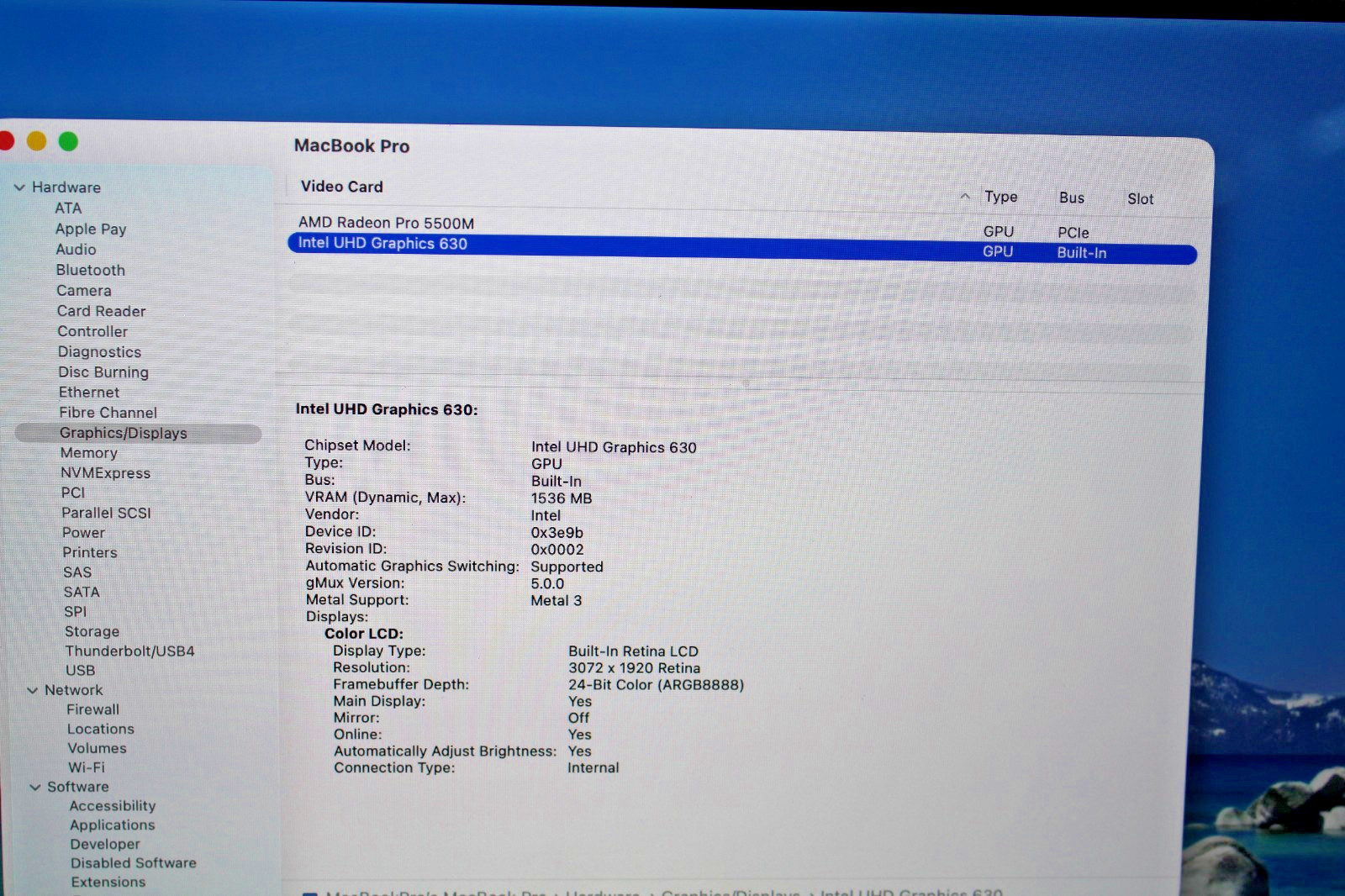Open PCI hardware info
Screen dimensions: 1345x896
pos(73,493)
